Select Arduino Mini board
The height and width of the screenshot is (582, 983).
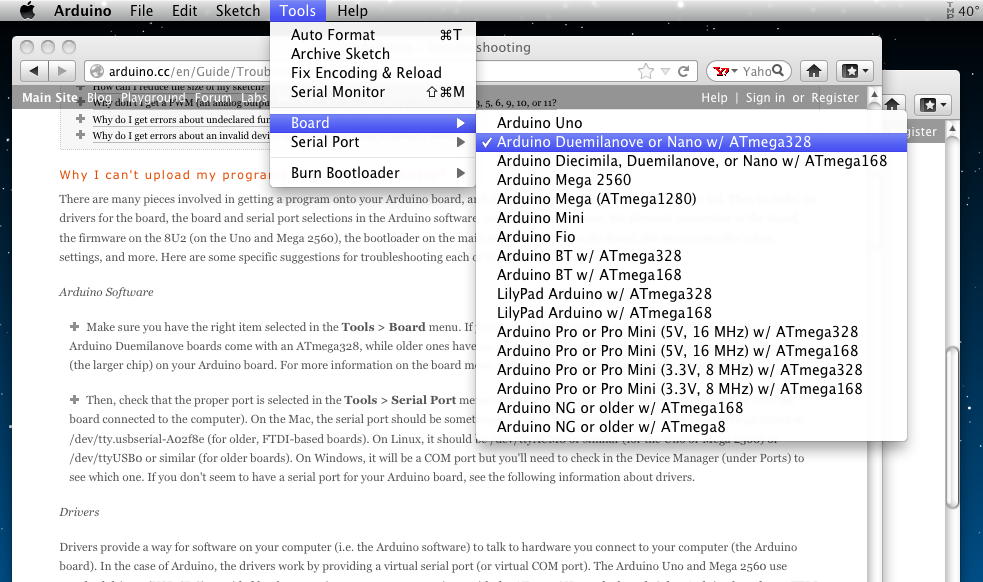pyautogui.click(x=691, y=218)
